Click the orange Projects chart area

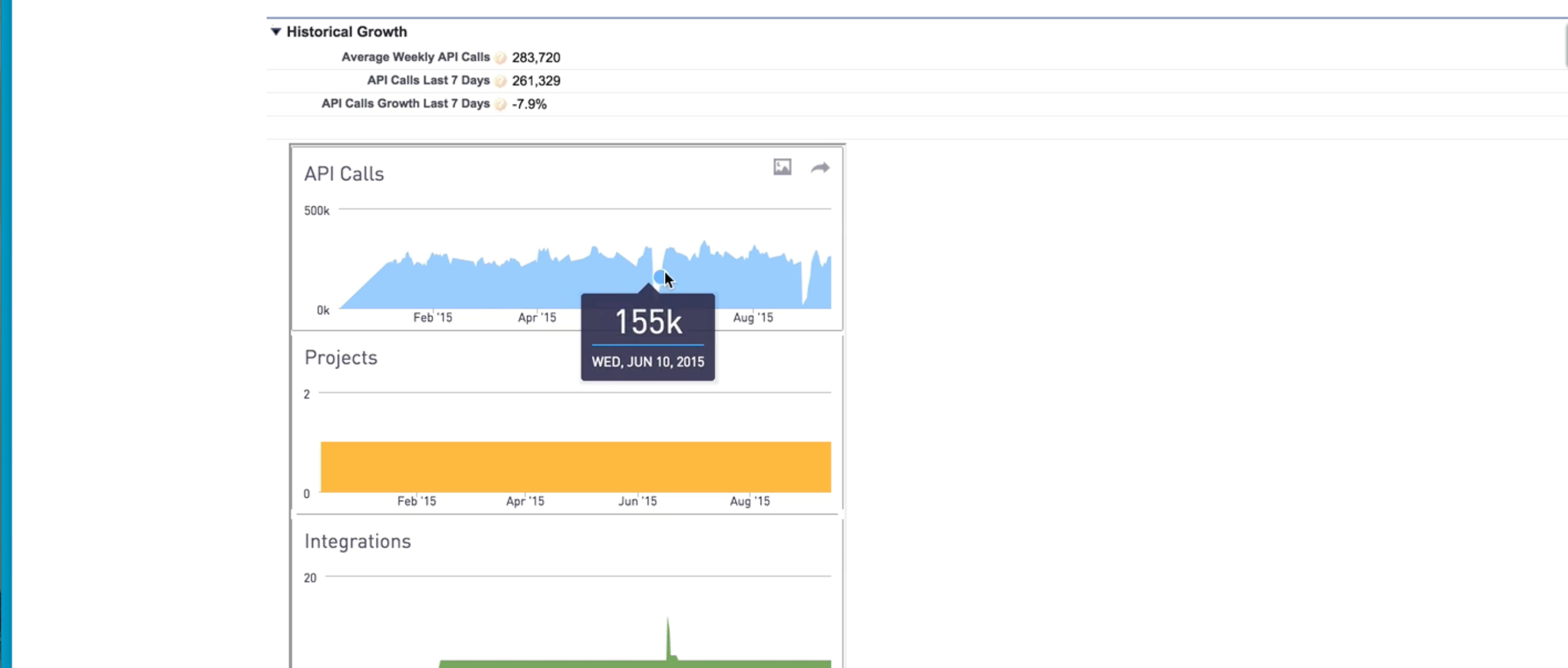click(575, 467)
